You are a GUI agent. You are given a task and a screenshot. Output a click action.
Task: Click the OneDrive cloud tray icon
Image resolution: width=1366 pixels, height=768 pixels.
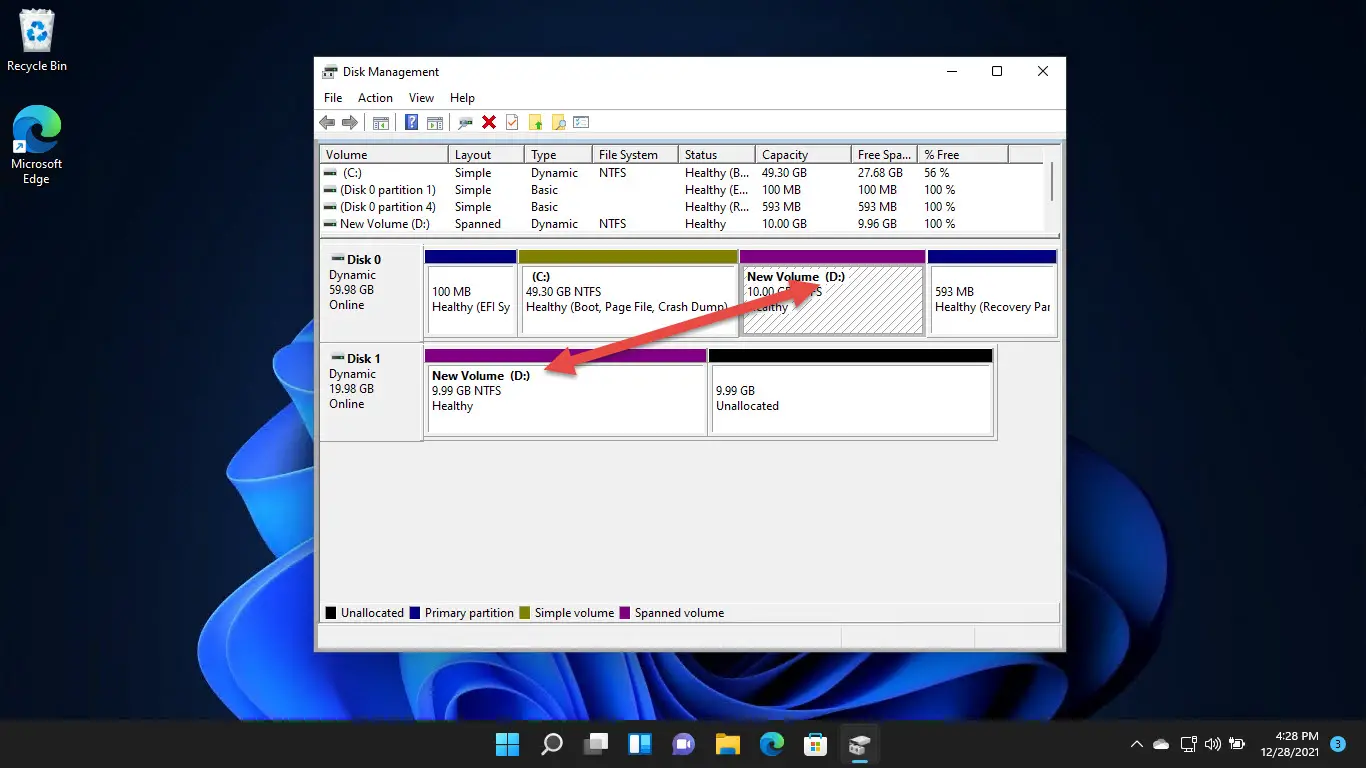(1161, 744)
